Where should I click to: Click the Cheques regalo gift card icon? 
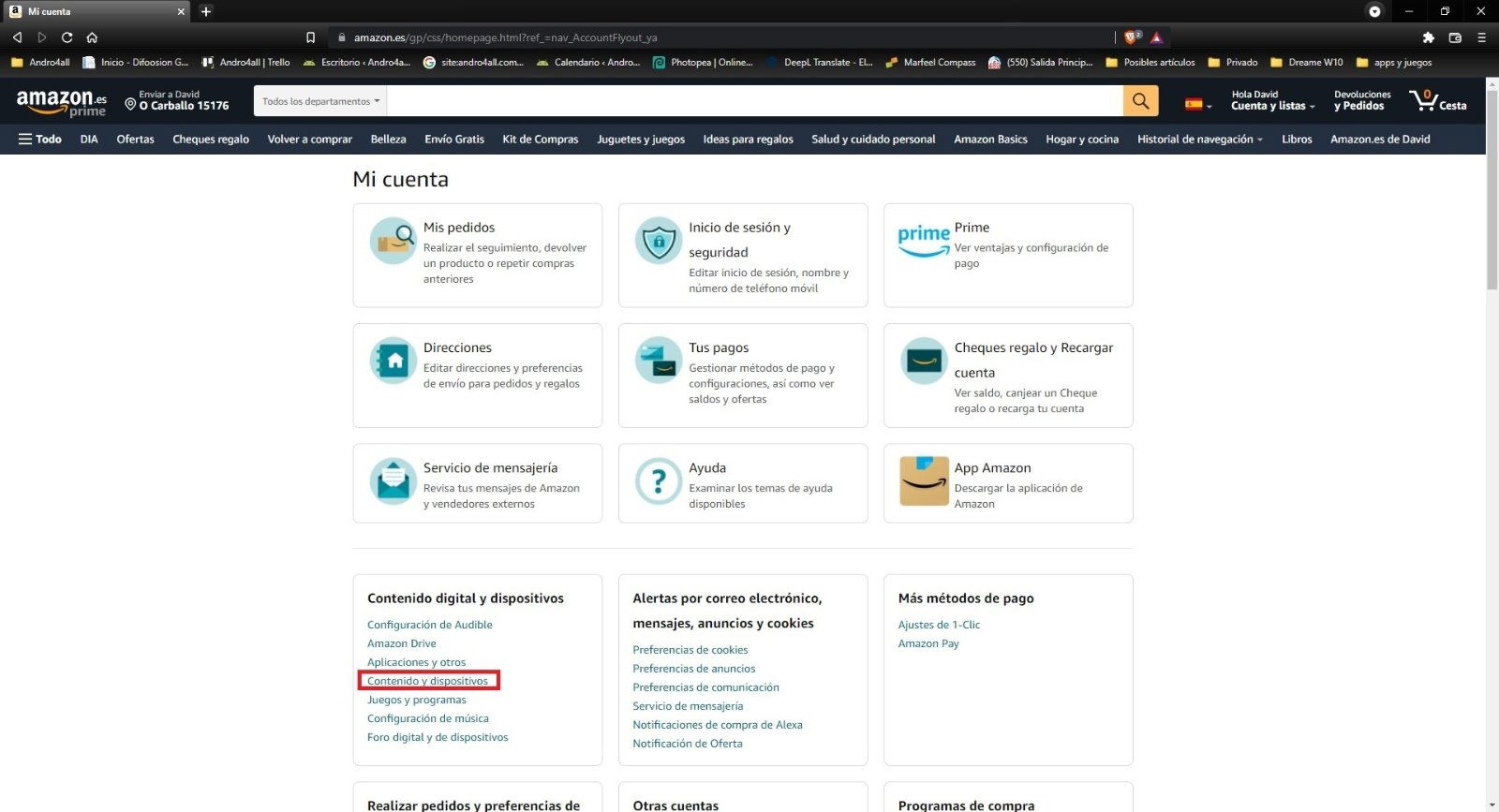(x=923, y=361)
